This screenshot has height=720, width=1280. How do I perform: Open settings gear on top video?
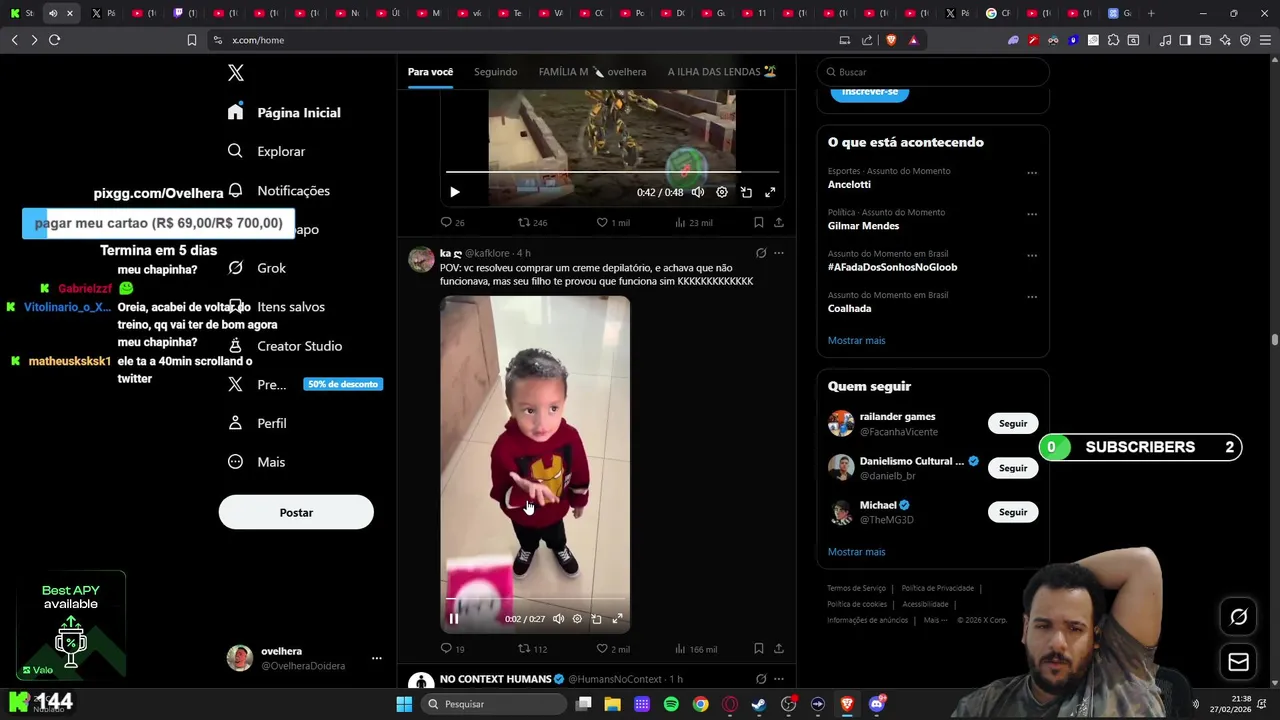pyautogui.click(x=722, y=192)
